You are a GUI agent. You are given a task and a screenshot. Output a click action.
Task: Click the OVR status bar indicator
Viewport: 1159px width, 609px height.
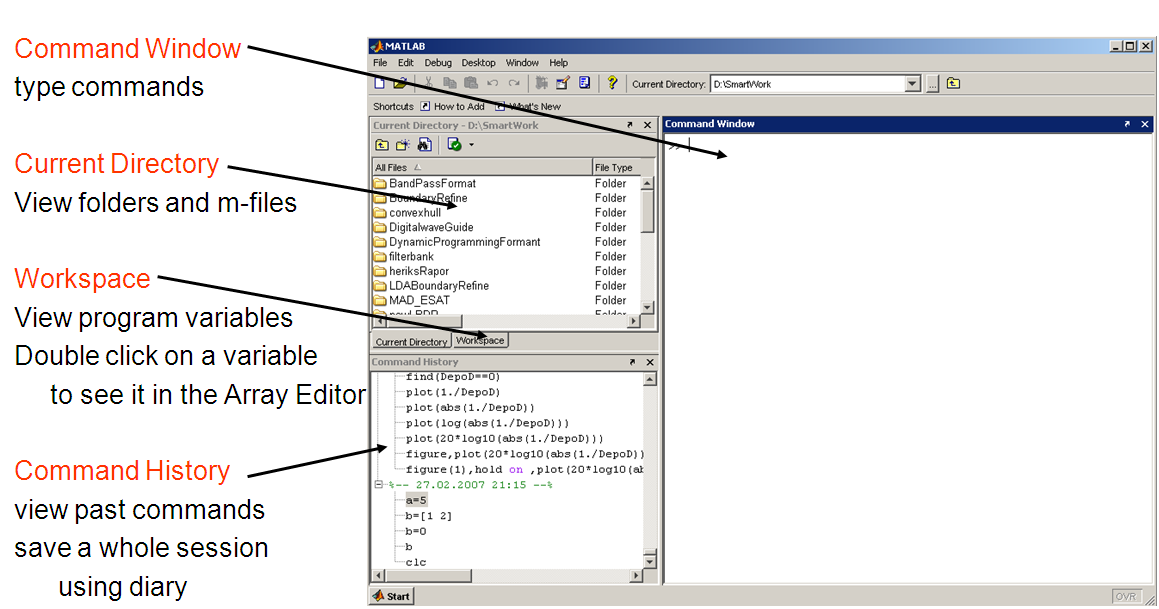pos(1126,596)
